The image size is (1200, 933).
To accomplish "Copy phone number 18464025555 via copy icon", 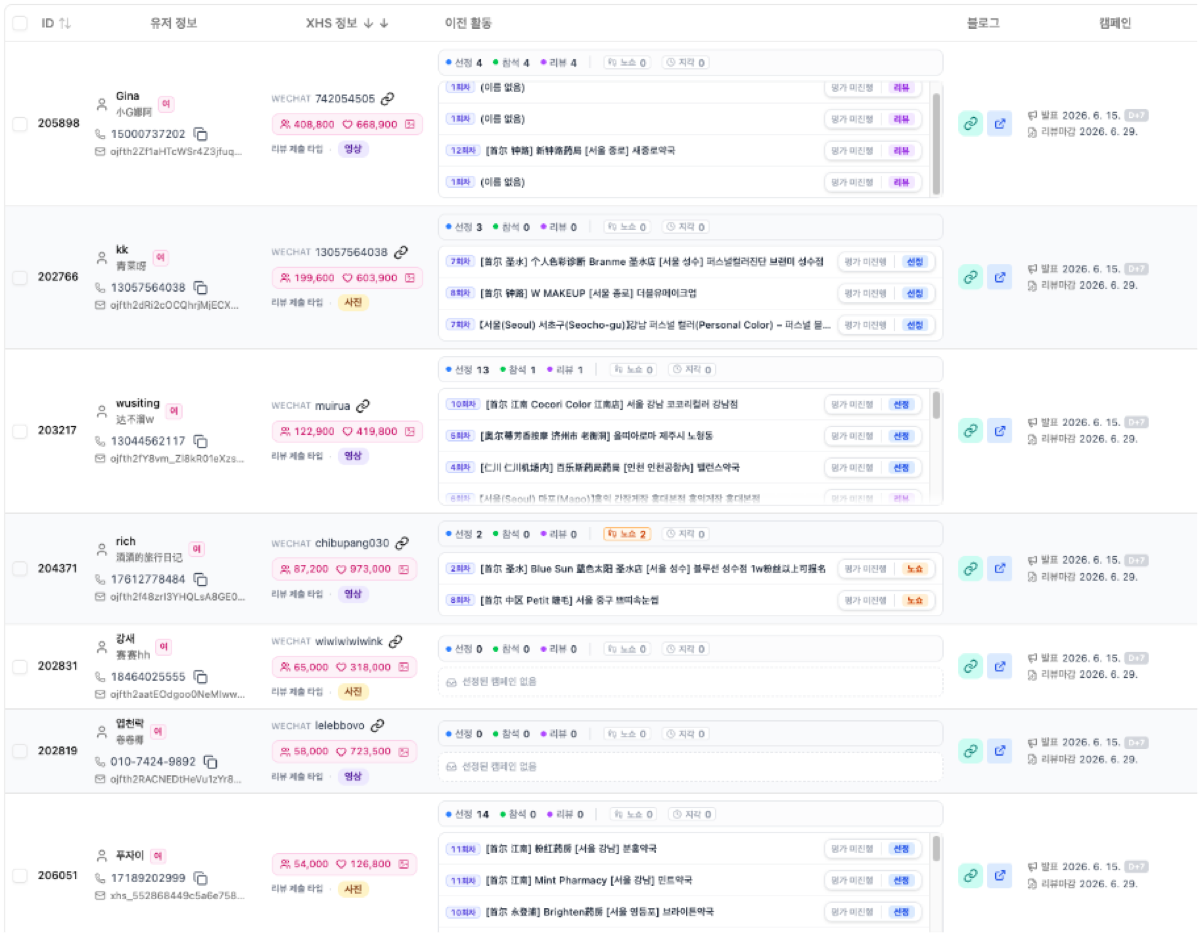I will (200, 677).
